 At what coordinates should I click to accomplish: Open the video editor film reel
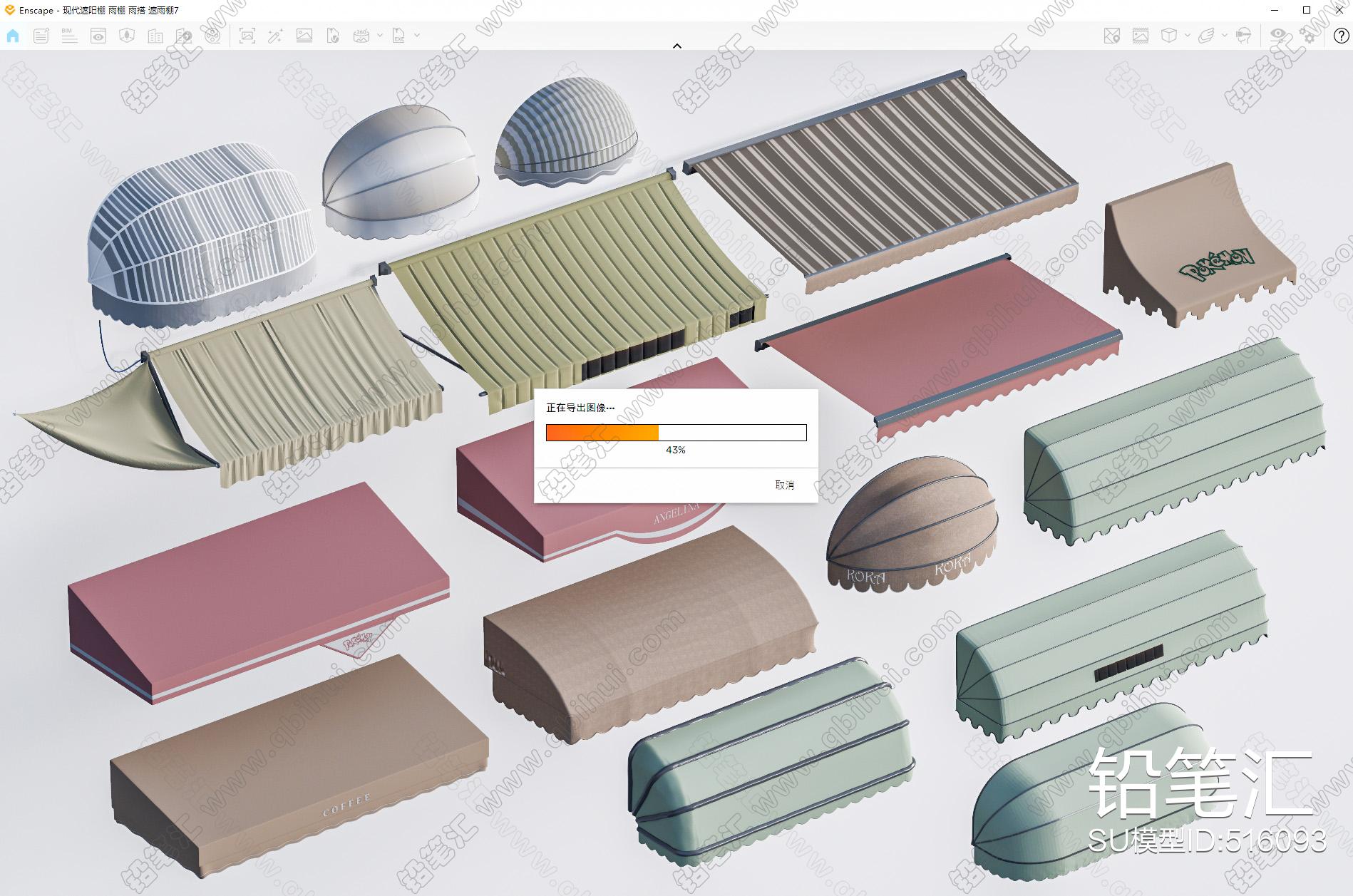[x=212, y=36]
